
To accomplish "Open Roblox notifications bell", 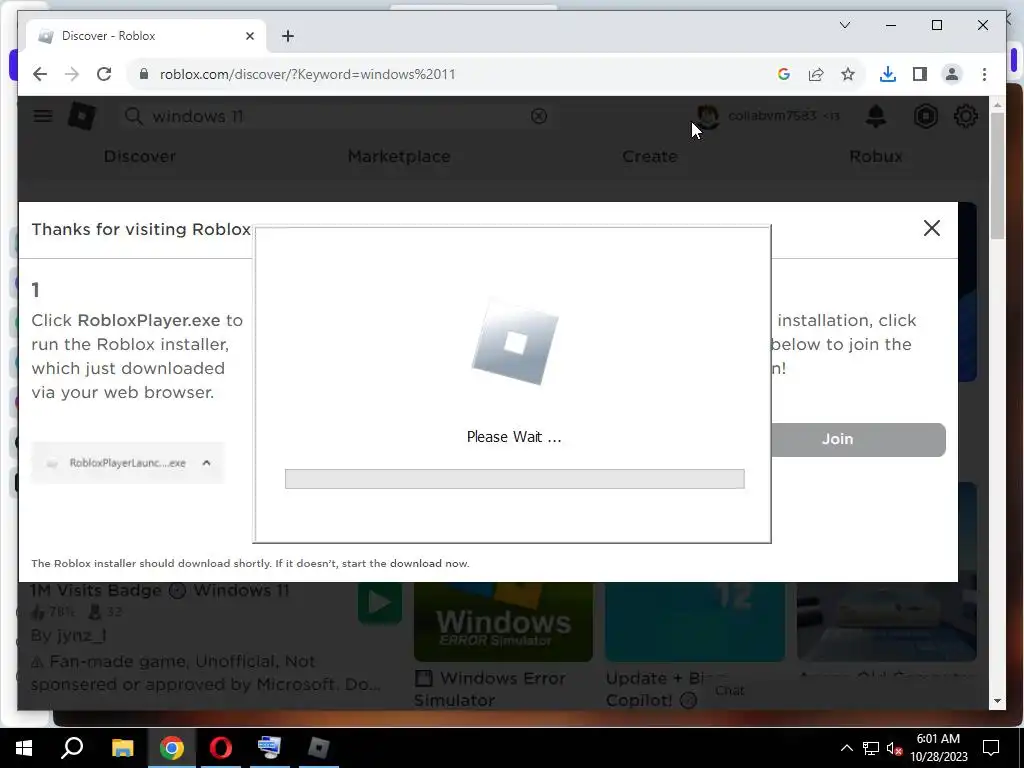I will pos(876,116).
